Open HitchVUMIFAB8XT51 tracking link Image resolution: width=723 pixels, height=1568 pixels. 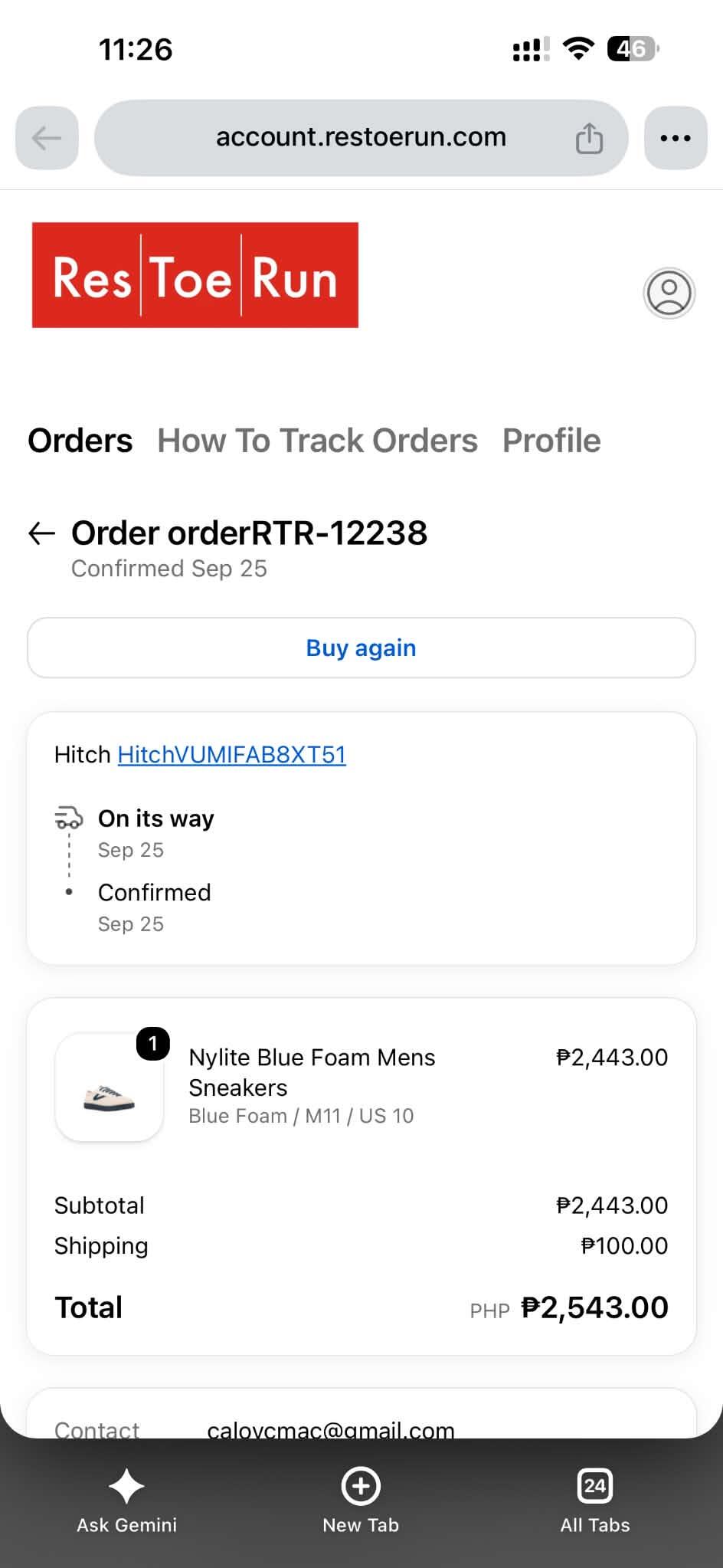231,755
